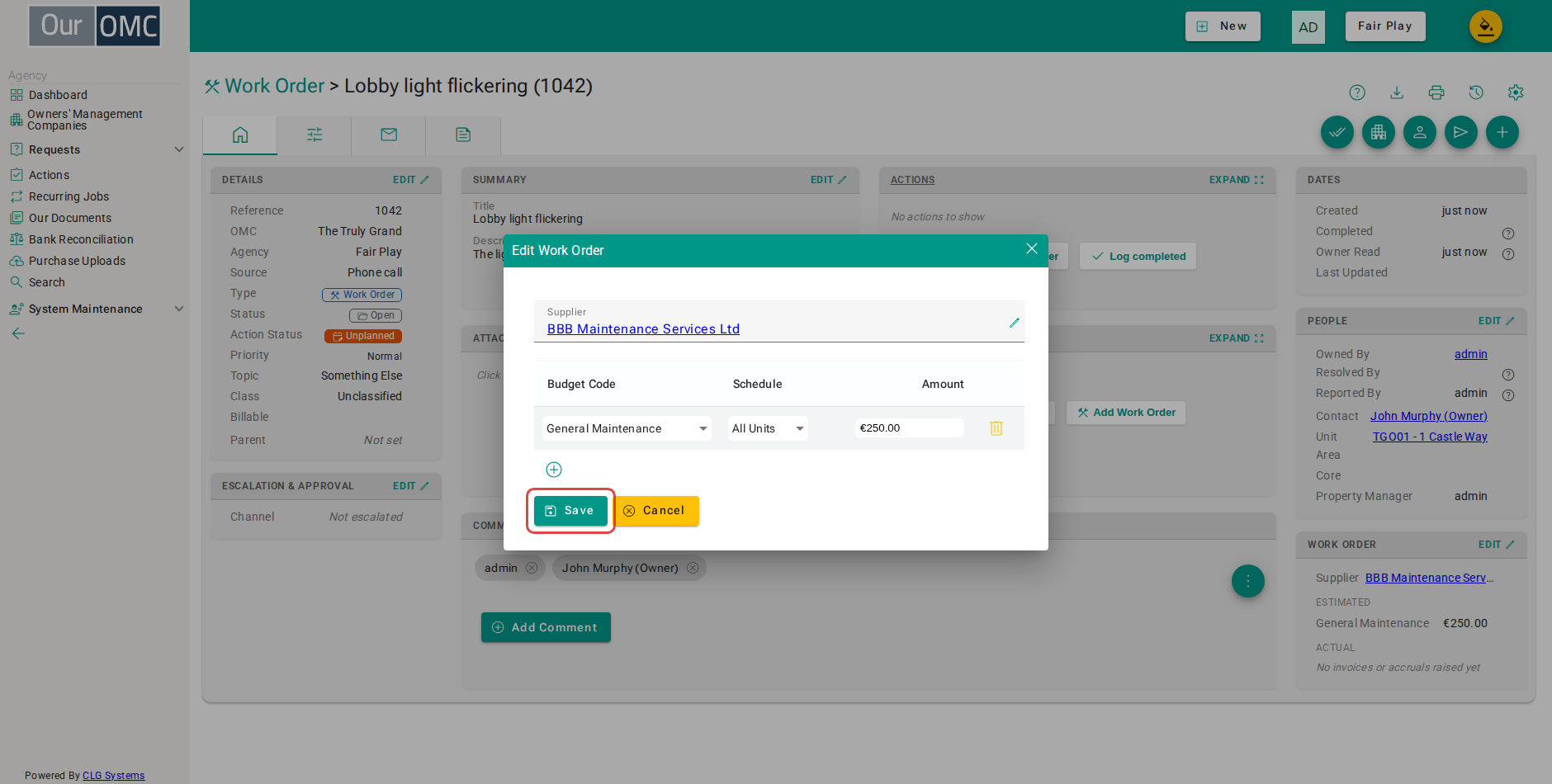Open Bank Reconciliation in the sidebar
Viewport: 1552px width, 784px height.
coord(81,239)
